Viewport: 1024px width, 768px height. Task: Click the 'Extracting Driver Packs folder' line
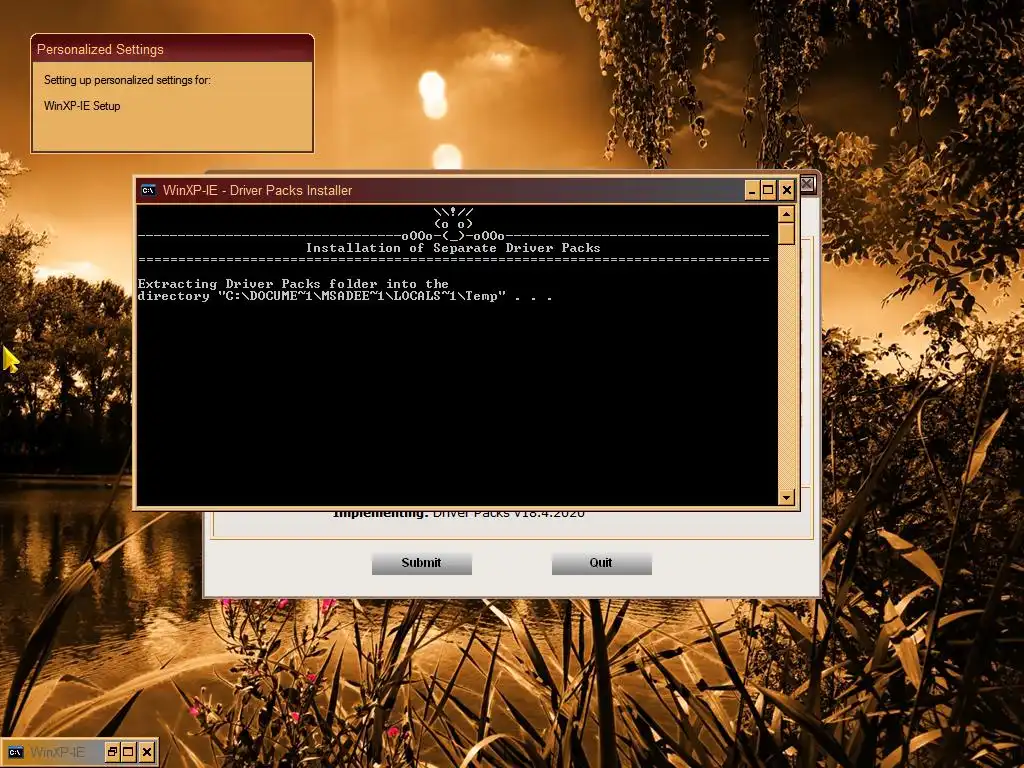[x=293, y=283]
